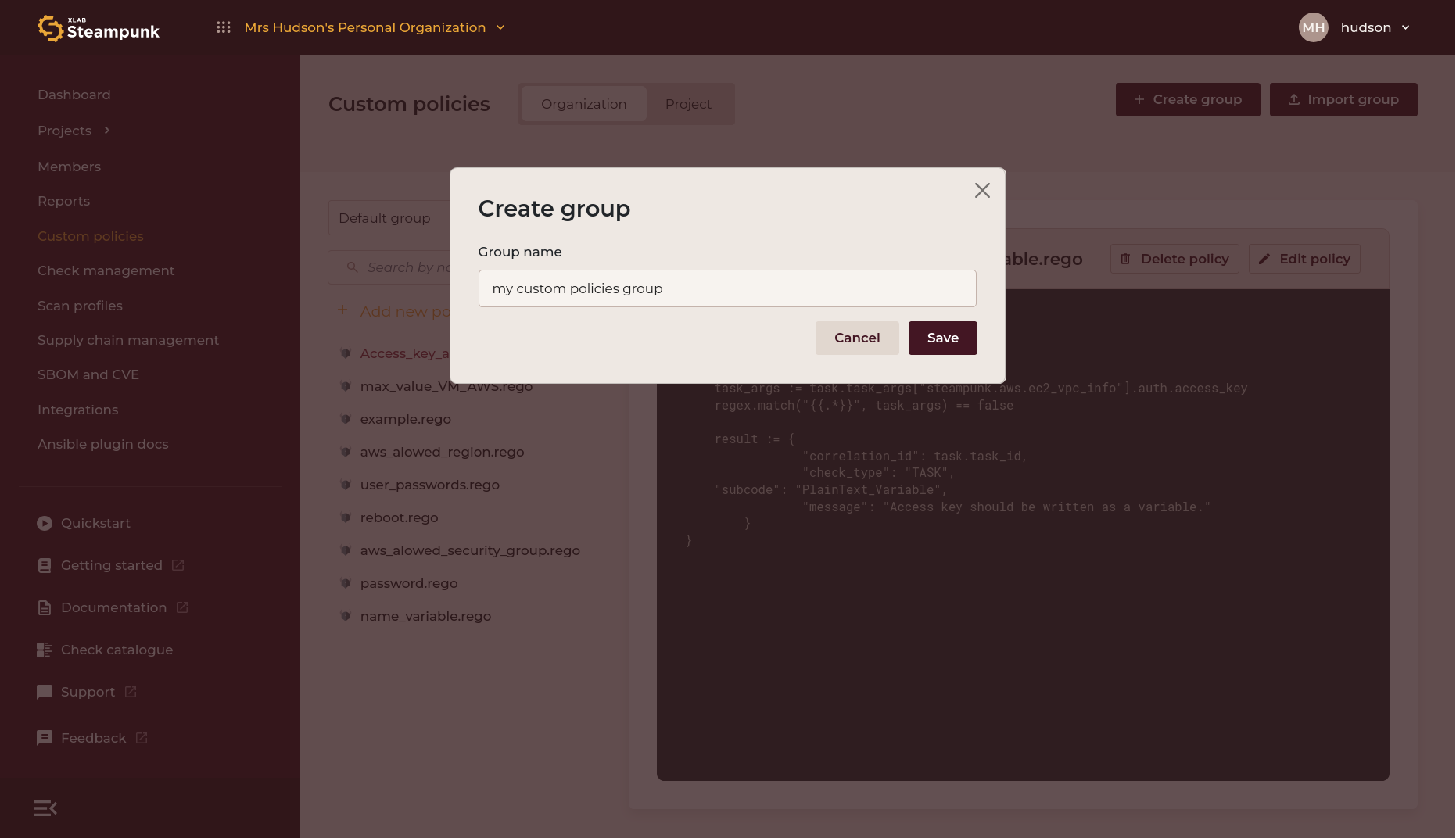This screenshot has height=838, width=1456.
Task: Click the MH user avatar
Action: click(x=1313, y=27)
